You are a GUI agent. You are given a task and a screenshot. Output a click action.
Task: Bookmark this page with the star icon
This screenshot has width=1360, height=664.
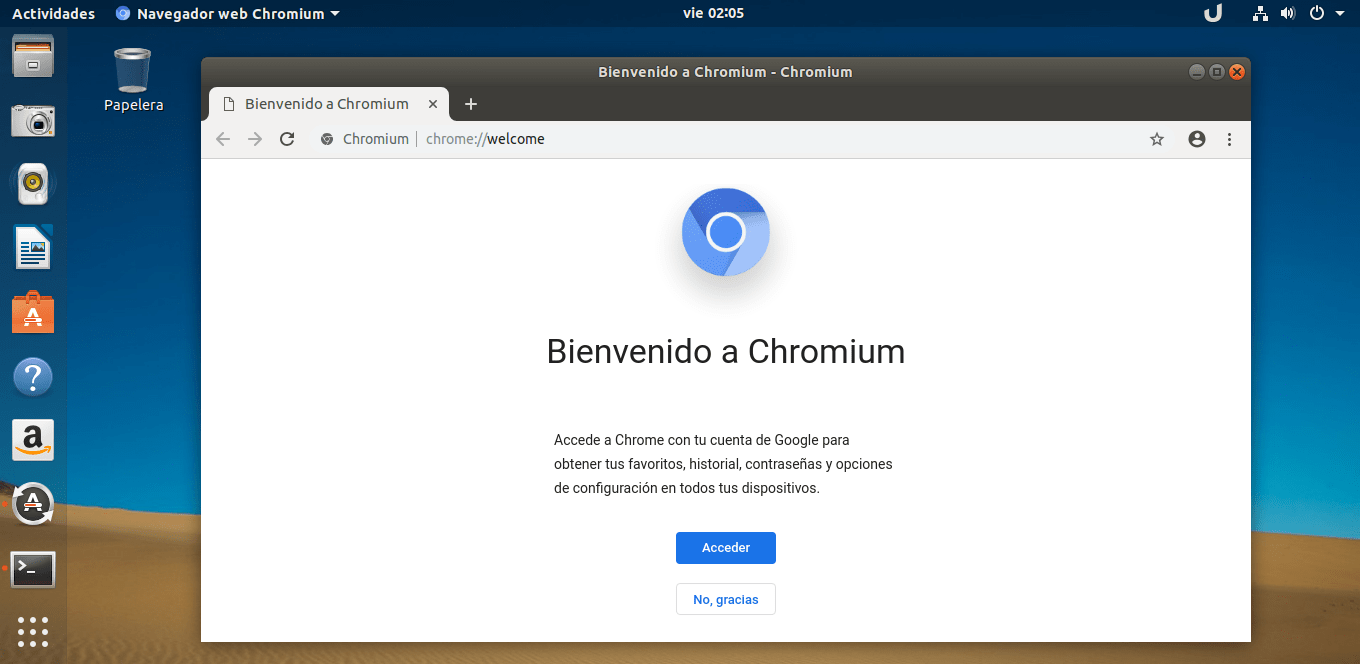[1157, 139]
